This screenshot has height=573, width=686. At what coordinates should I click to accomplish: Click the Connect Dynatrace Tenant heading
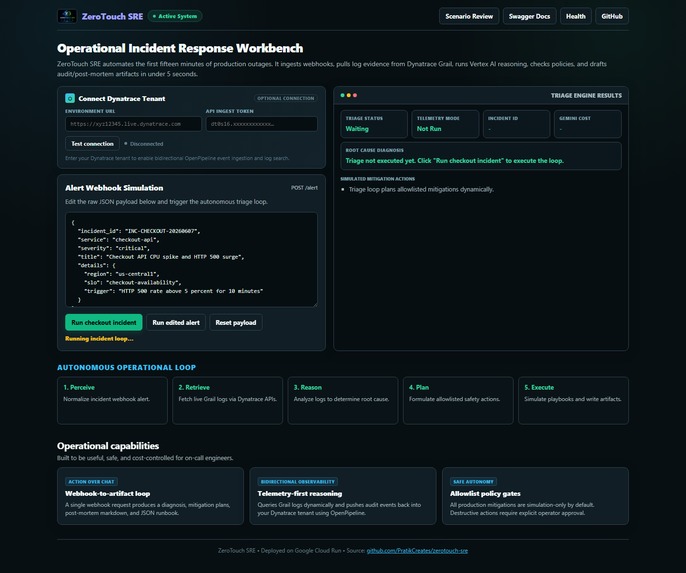coord(122,98)
